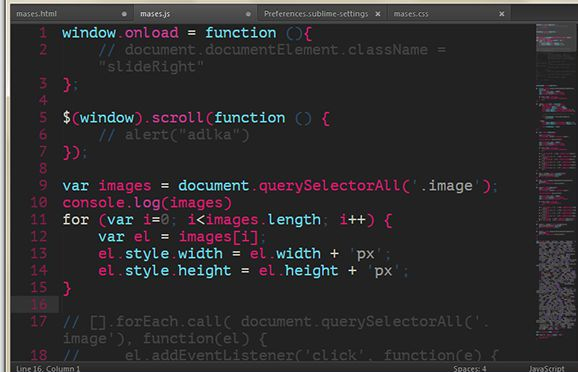Click el.style.width on line 13

(x=160, y=254)
